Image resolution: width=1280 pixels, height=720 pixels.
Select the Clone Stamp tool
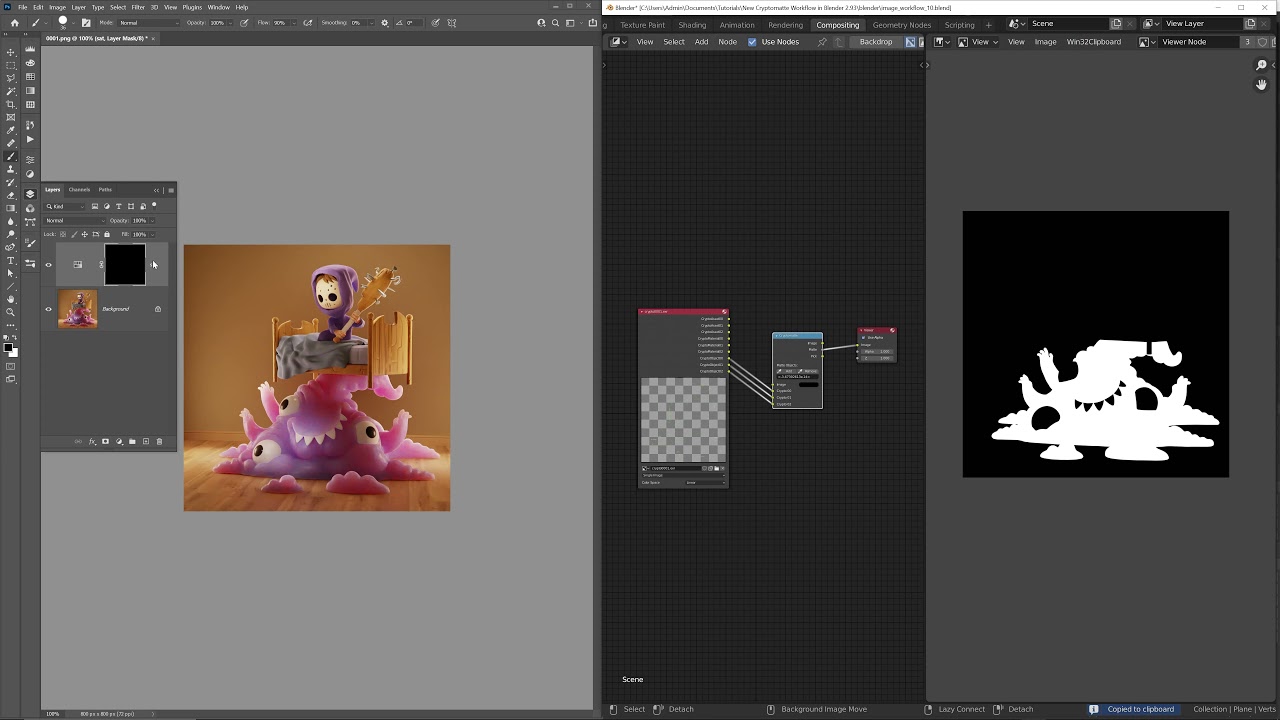[10, 168]
